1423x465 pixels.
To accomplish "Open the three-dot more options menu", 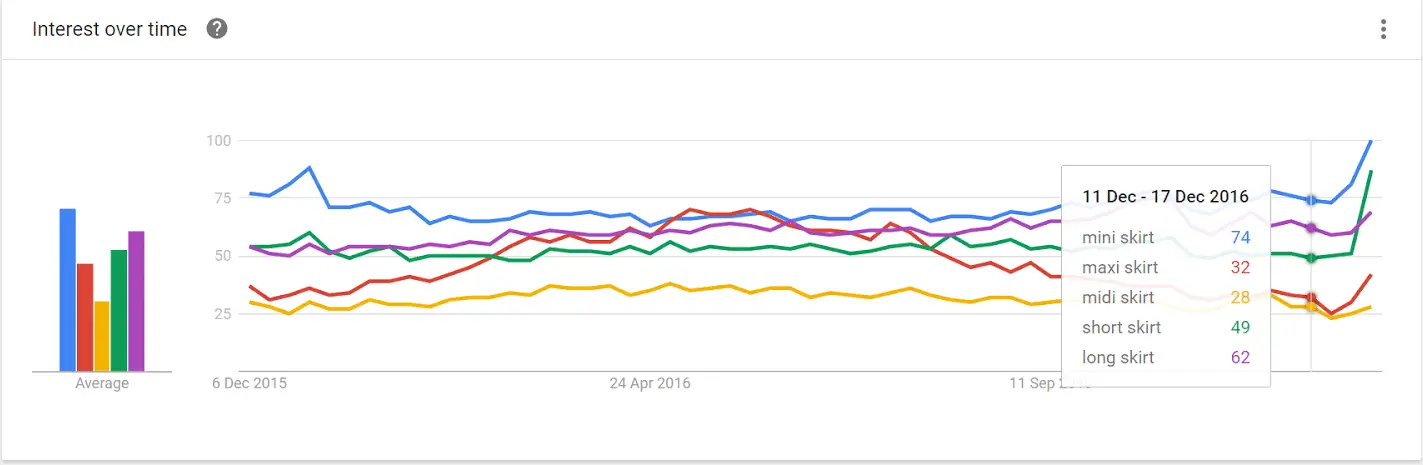I will tap(1383, 29).
